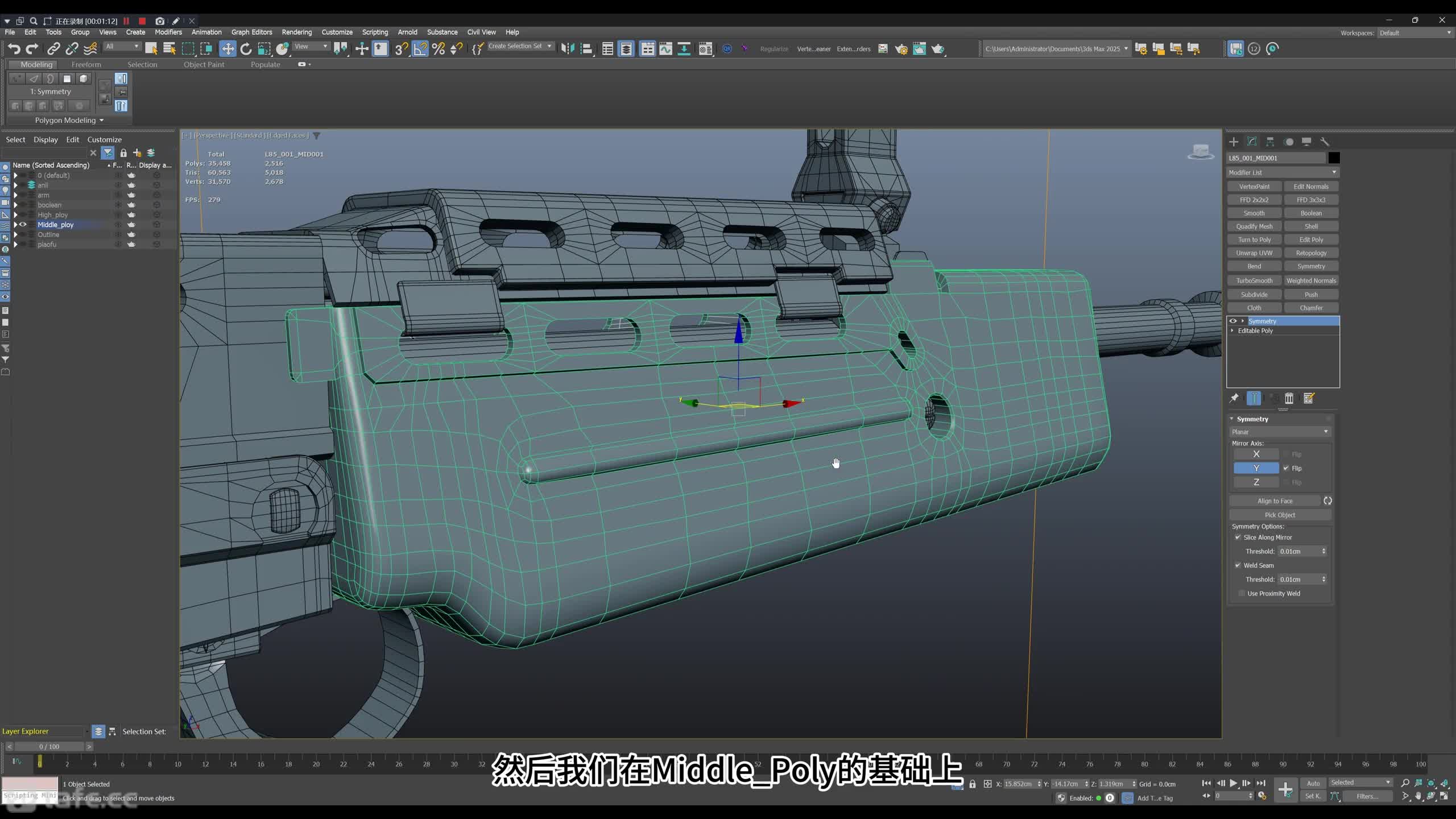Open the Graph Editors menu
Viewport: 1456px width, 819px height.
251,32
